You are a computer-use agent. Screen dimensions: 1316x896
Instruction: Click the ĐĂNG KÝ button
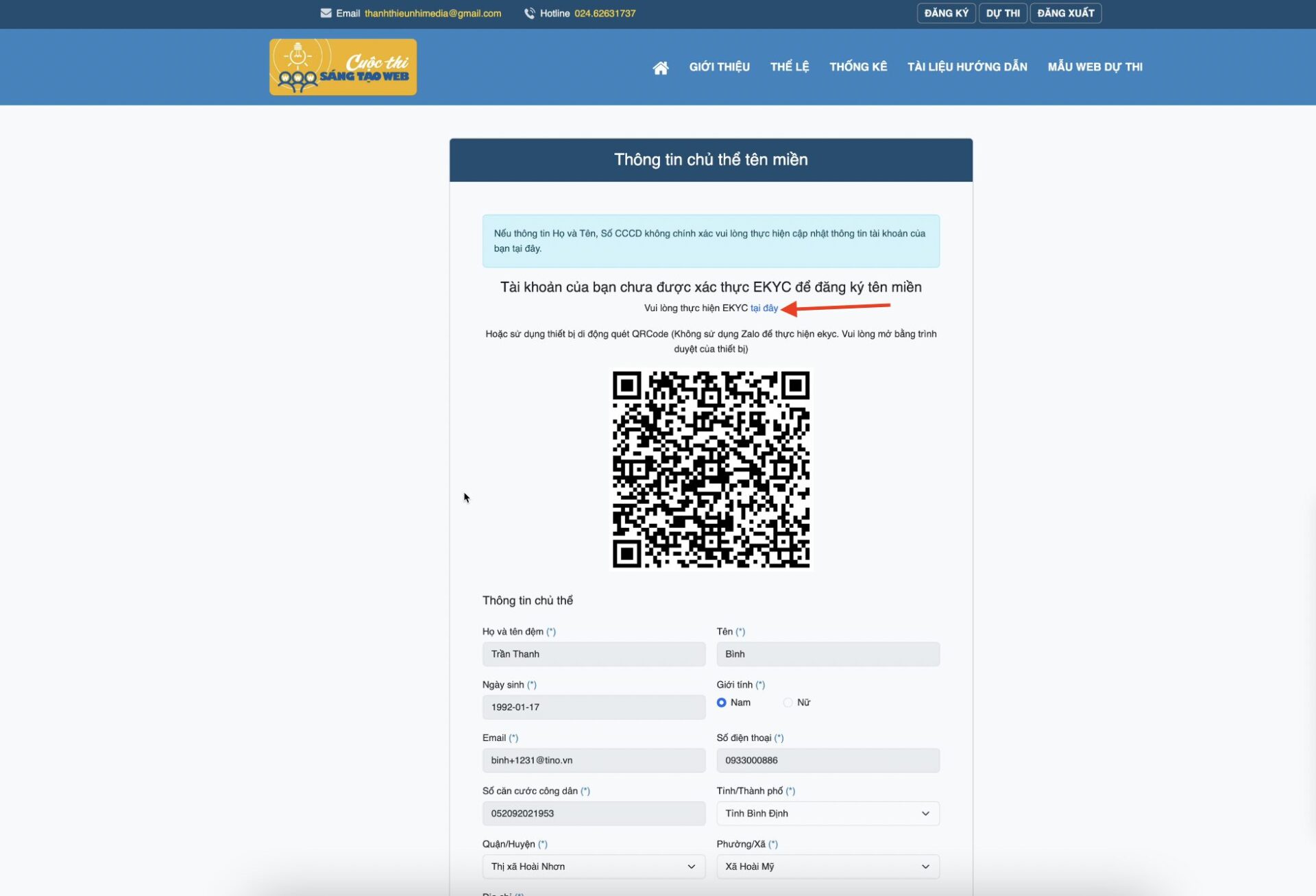click(946, 13)
